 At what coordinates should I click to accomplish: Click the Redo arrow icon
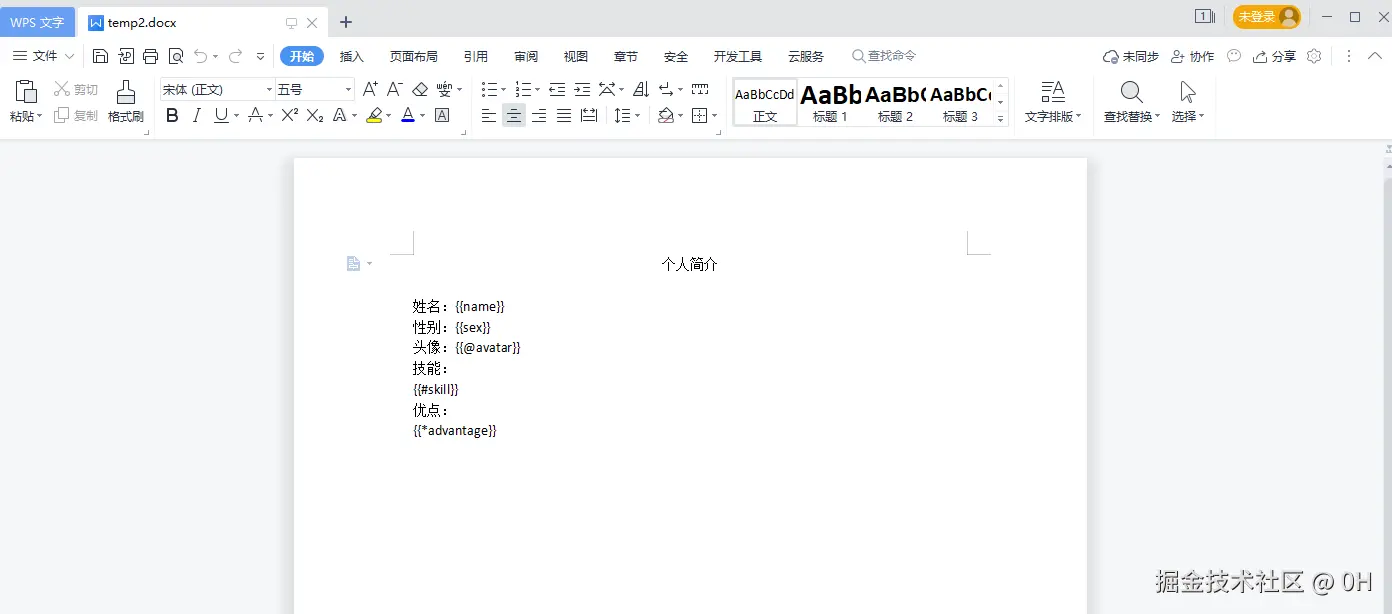(236, 56)
